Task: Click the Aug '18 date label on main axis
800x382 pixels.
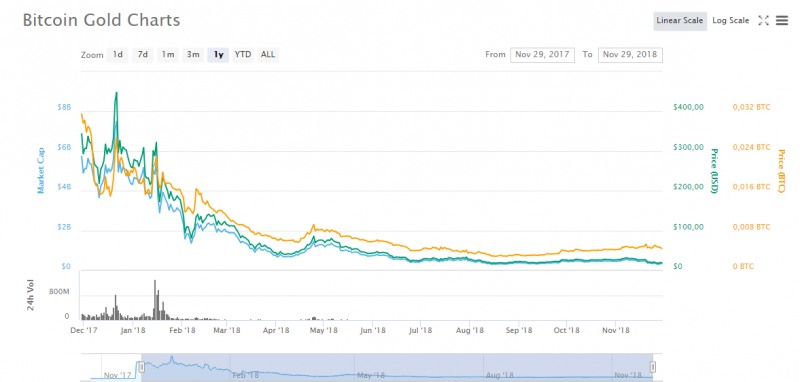Action: (x=470, y=330)
